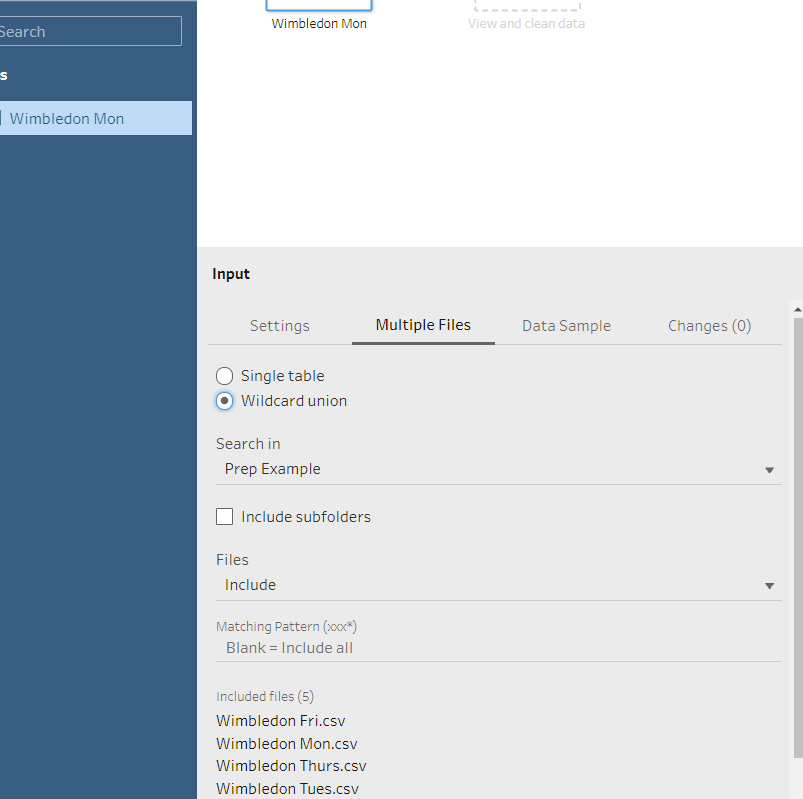Click Wimbledon Tues.csv in included files

click(x=287, y=789)
